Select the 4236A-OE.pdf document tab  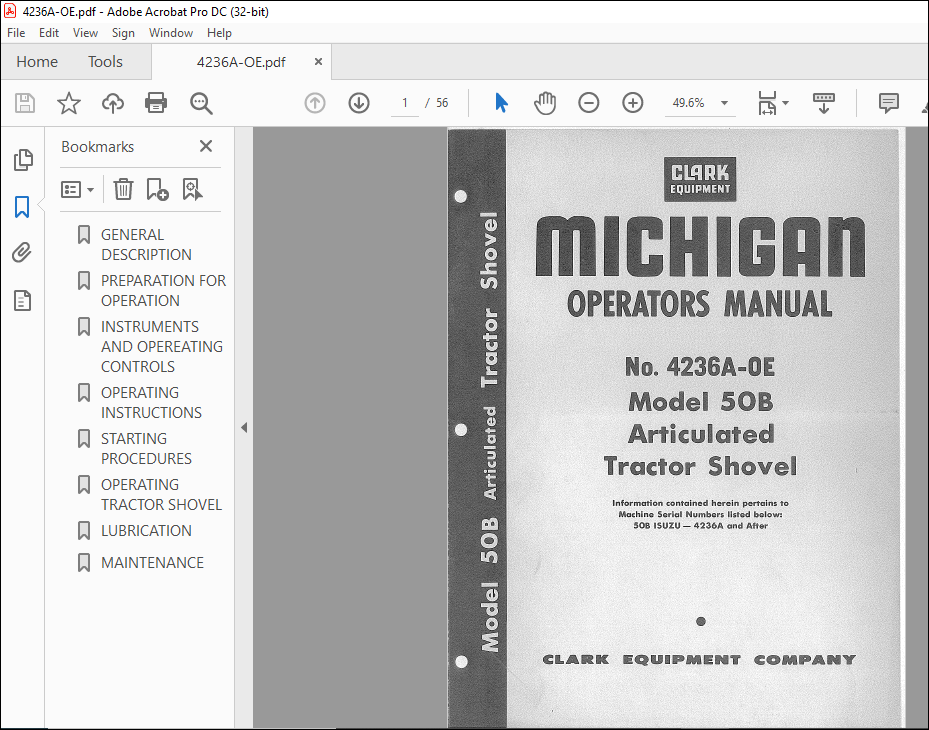pos(241,62)
